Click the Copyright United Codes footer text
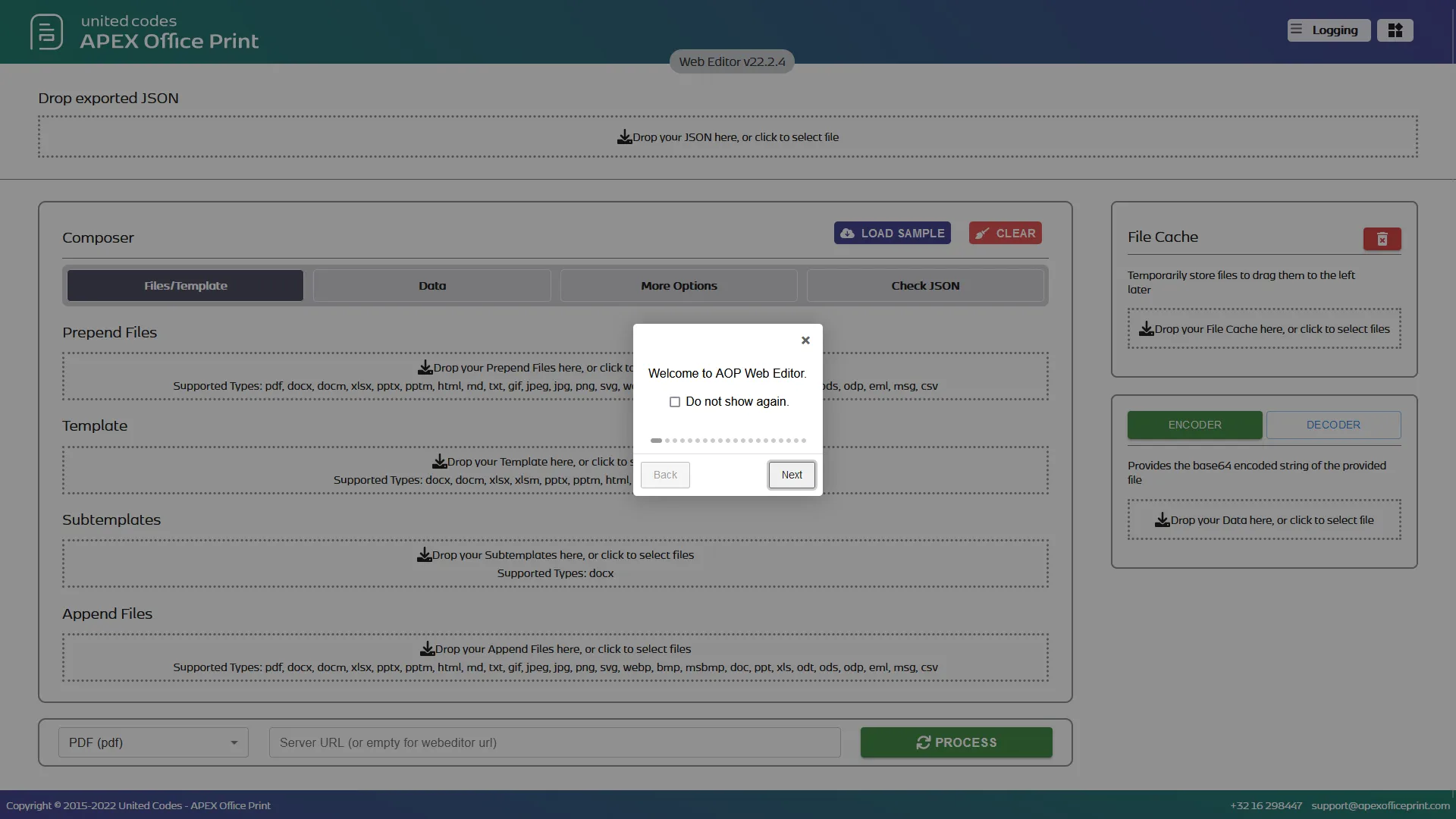This screenshot has height=819, width=1456. click(x=138, y=805)
